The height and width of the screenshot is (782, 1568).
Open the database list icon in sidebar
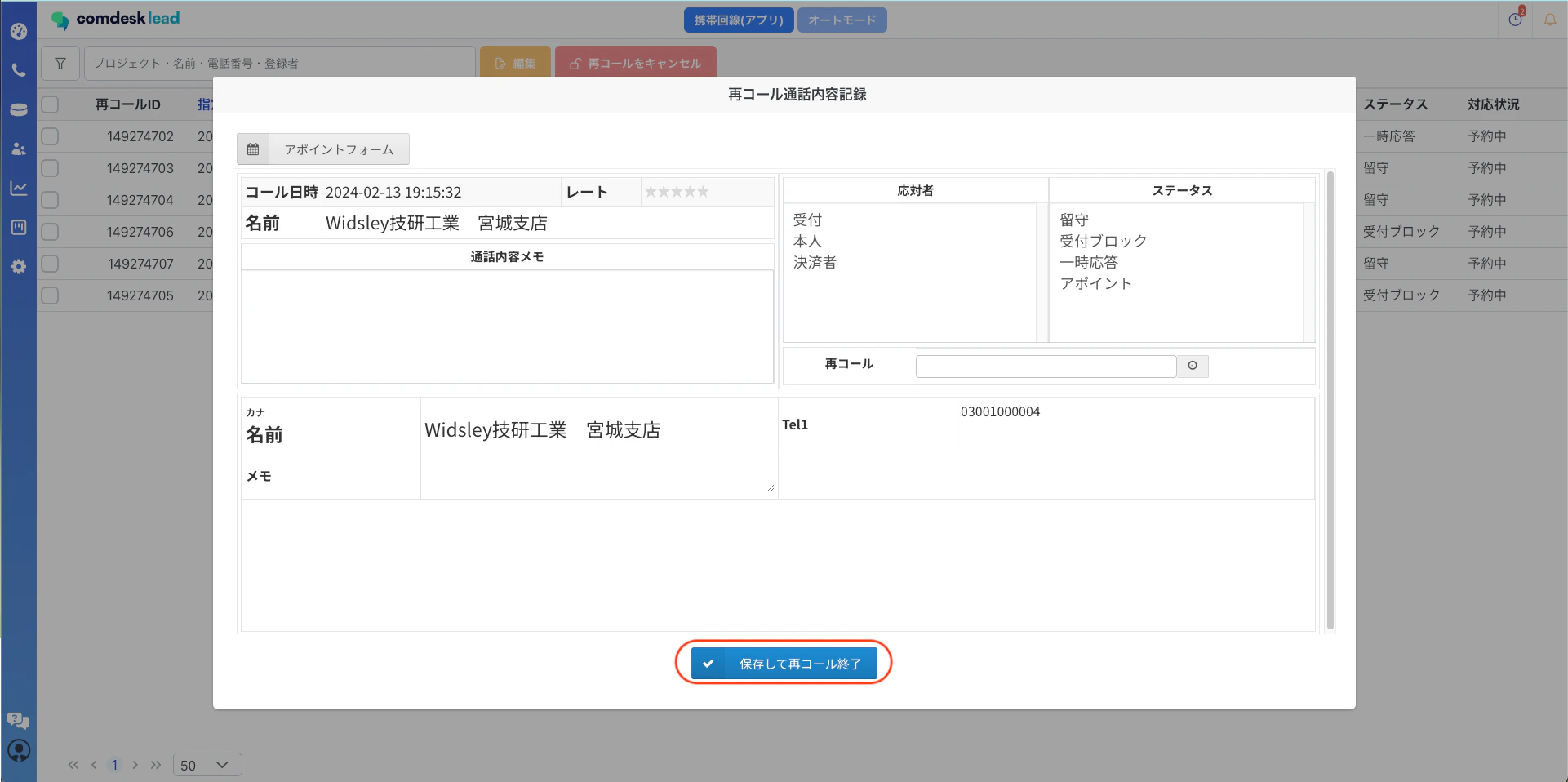19,109
